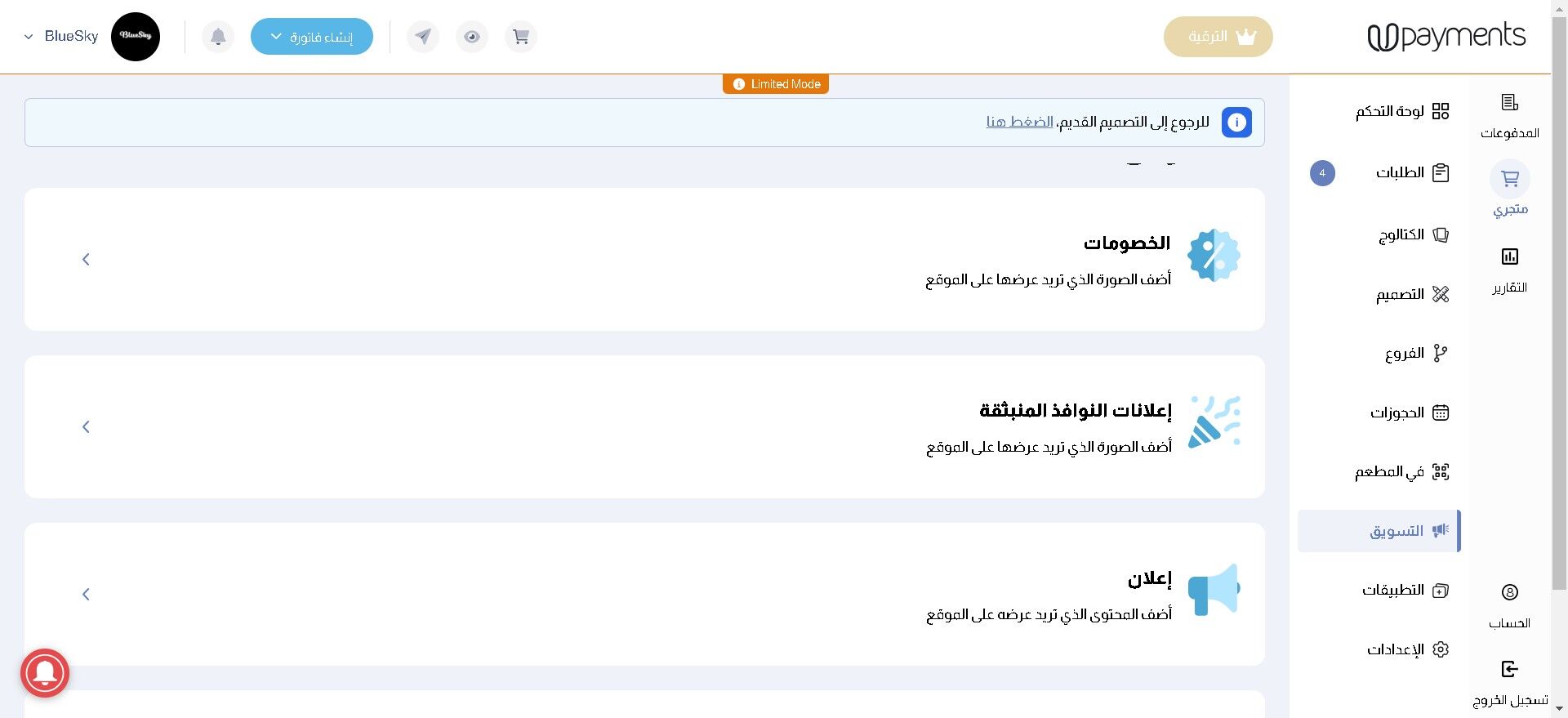Select التسويق marketing menu item
The width and height of the screenshot is (1568, 718).
click(x=1379, y=531)
